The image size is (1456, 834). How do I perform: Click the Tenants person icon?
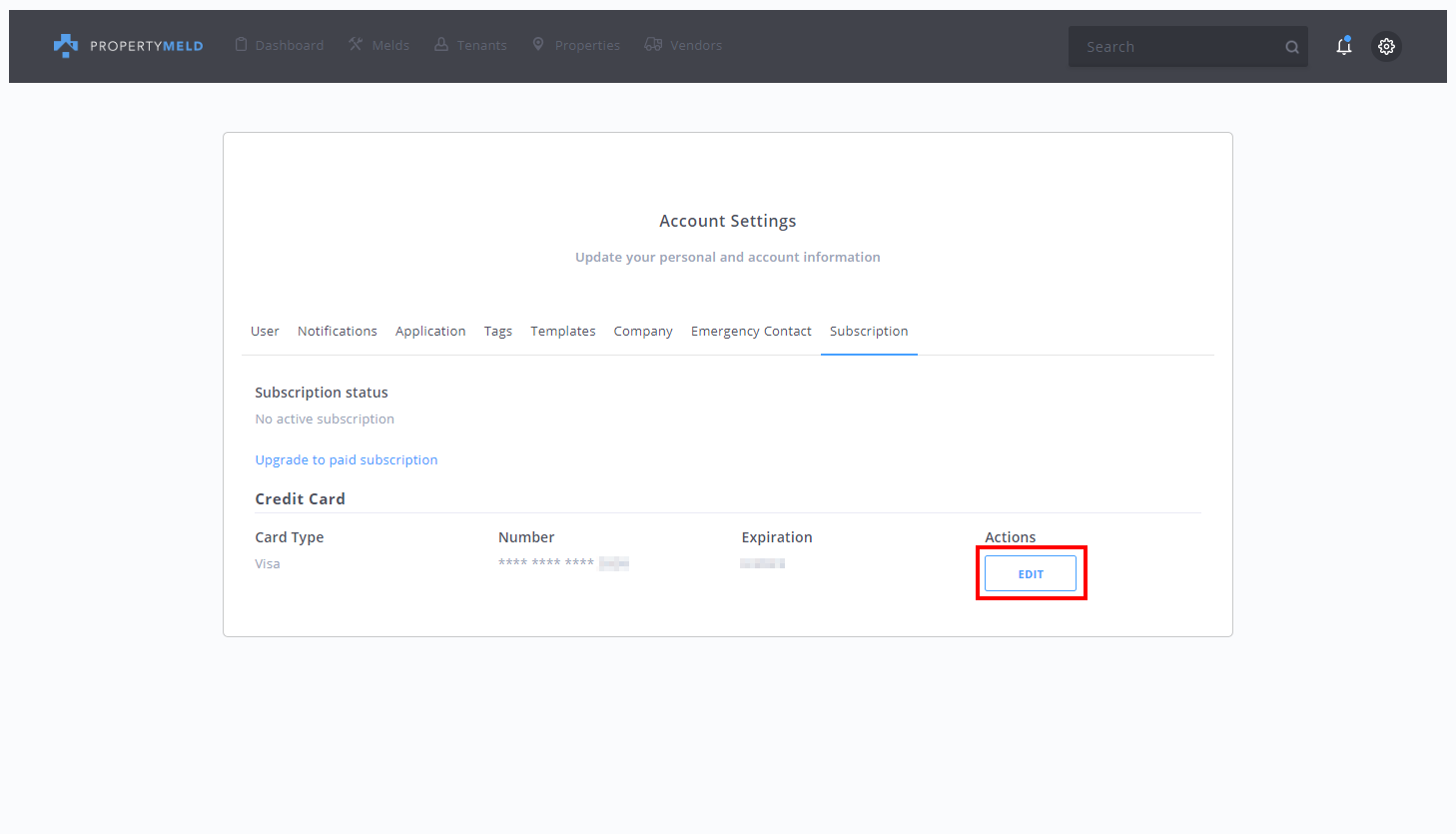click(x=440, y=45)
